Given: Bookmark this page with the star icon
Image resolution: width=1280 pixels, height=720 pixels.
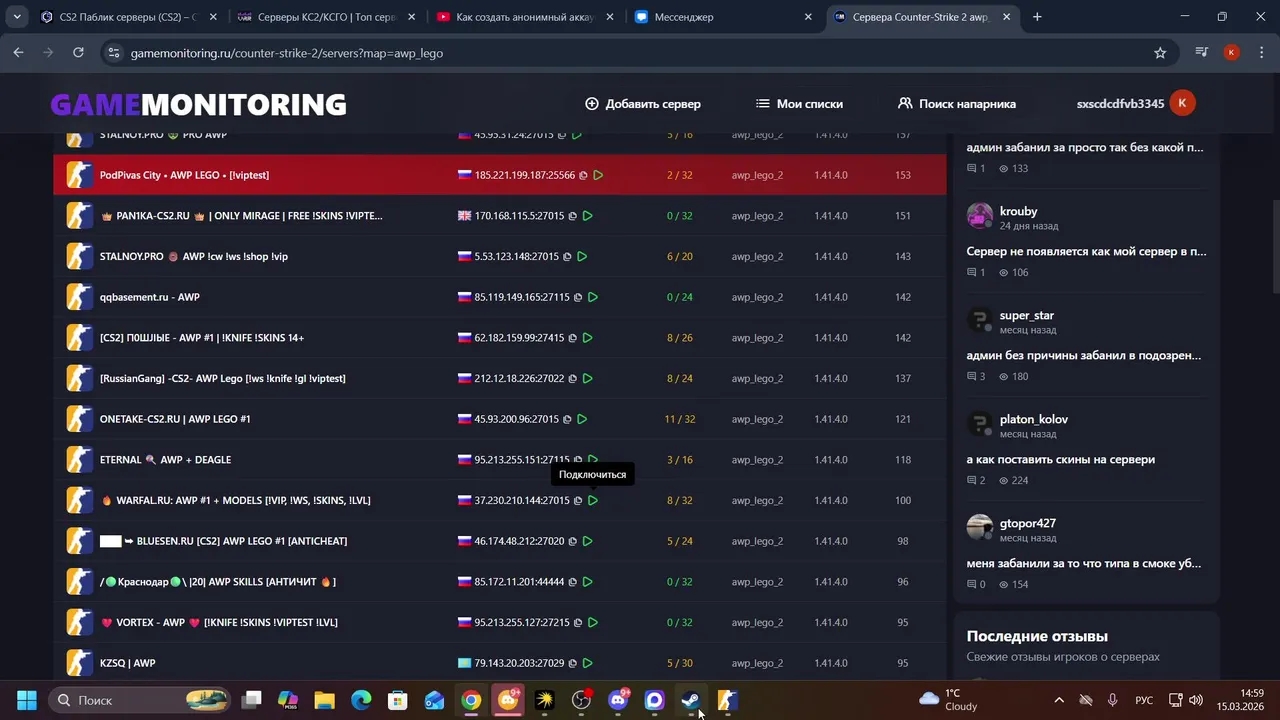Looking at the screenshot, I should click(1160, 53).
